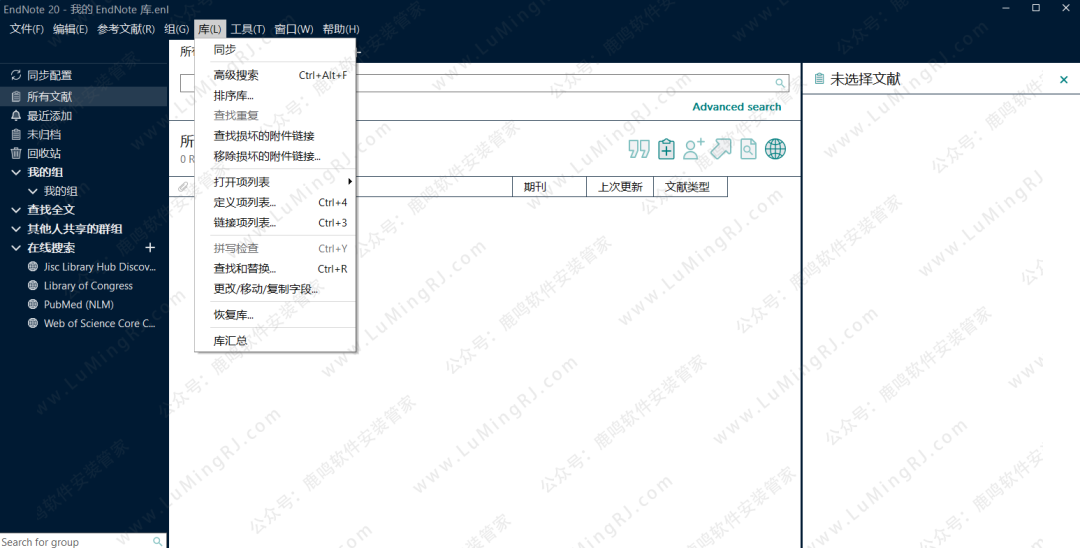
Task: Expand the 打开项列表 submenu arrow
Action: (x=350, y=182)
